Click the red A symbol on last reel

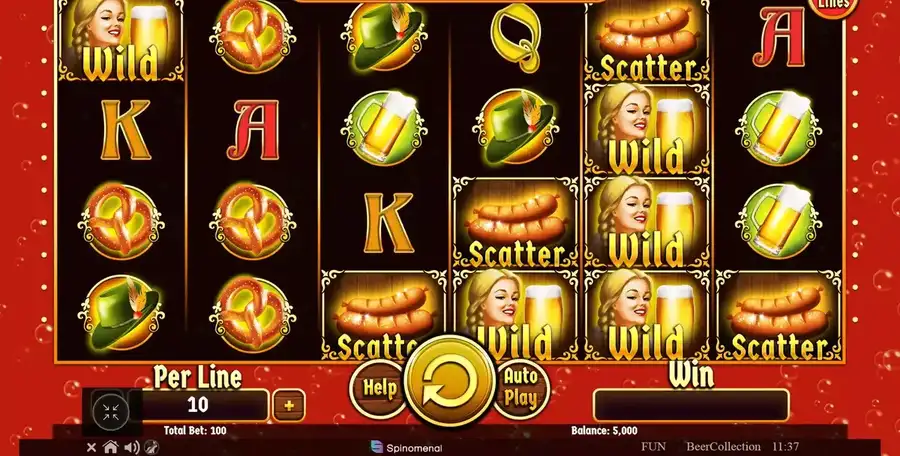(x=779, y=38)
